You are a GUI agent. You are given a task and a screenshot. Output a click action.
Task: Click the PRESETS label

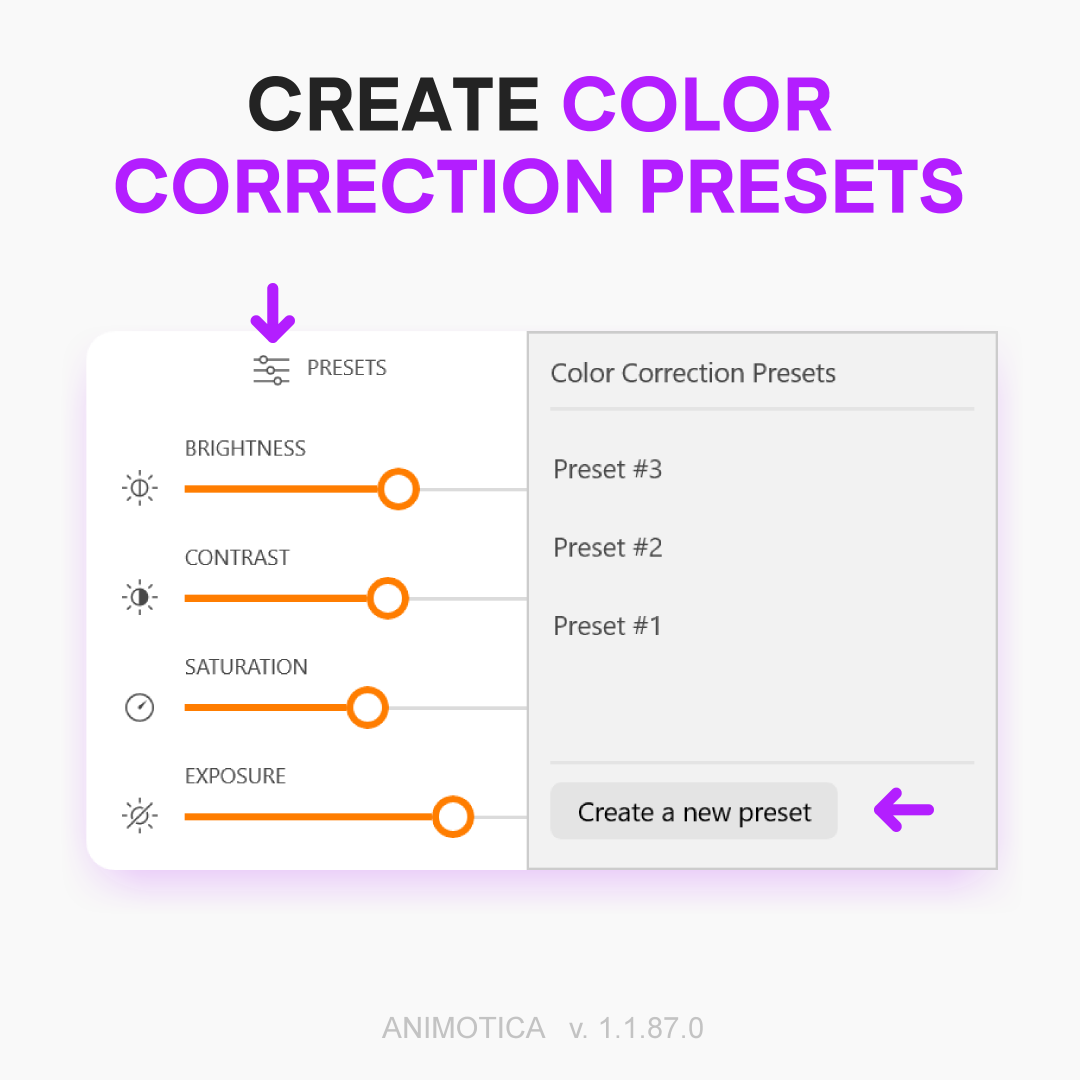pos(346,368)
